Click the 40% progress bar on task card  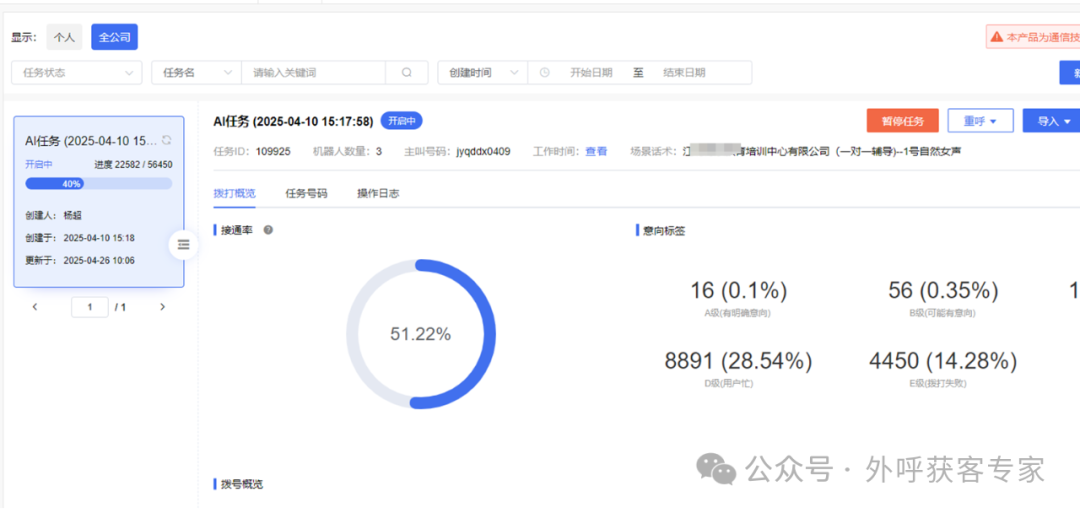98,184
